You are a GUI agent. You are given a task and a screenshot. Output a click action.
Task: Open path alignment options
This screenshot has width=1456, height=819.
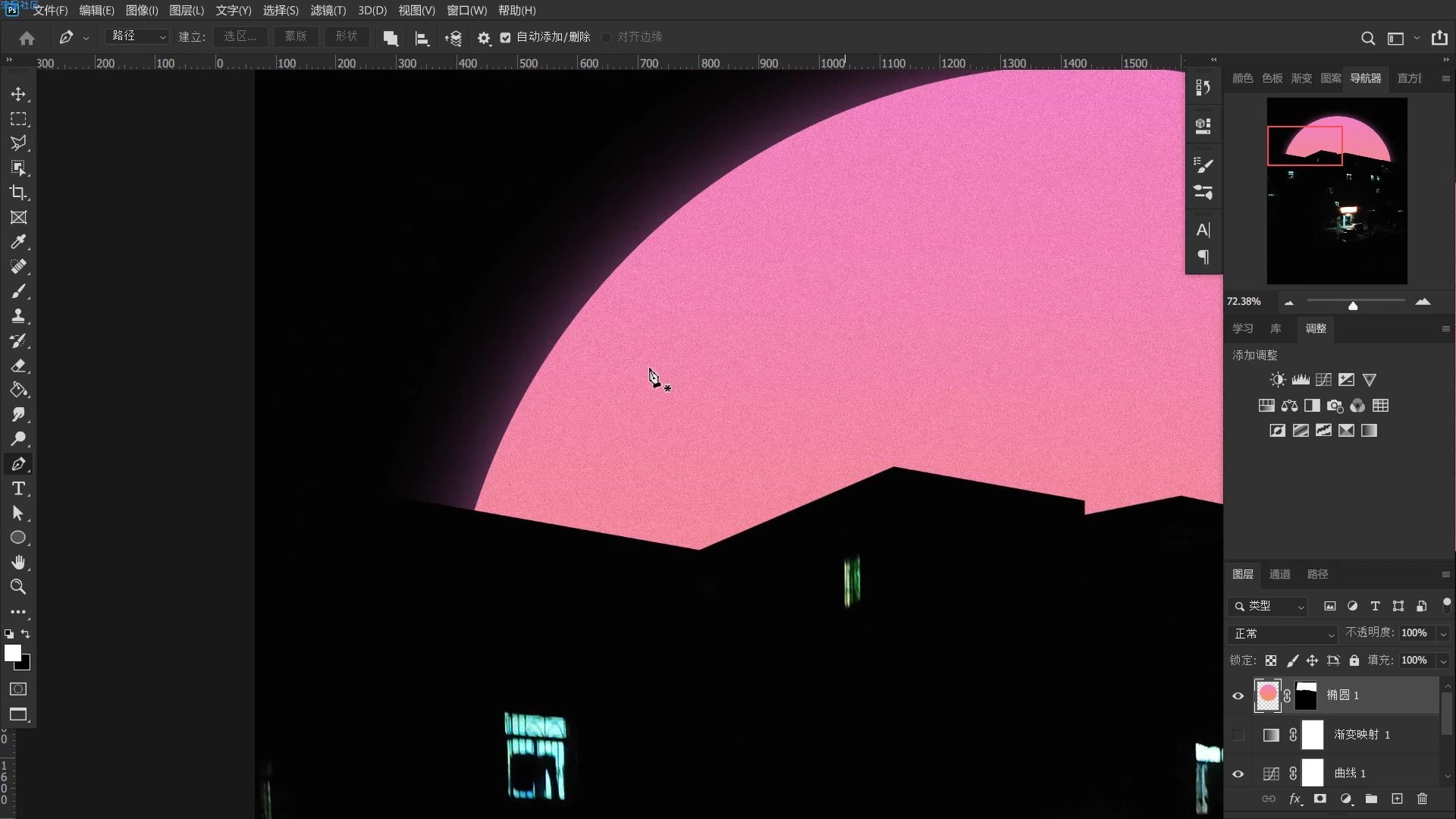coord(422,38)
